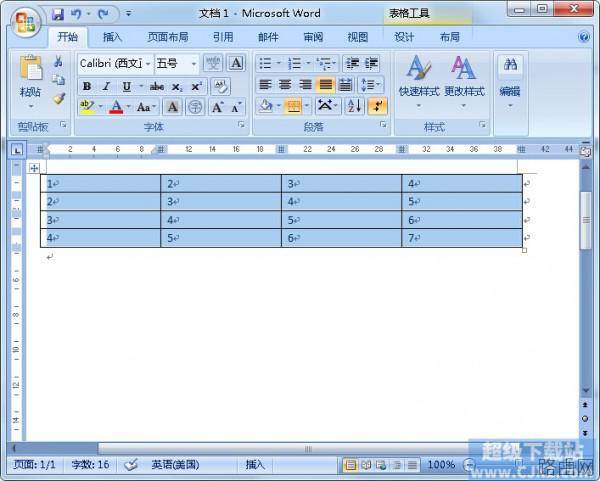
Task: Open the font name dropdown
Action: 148,64
